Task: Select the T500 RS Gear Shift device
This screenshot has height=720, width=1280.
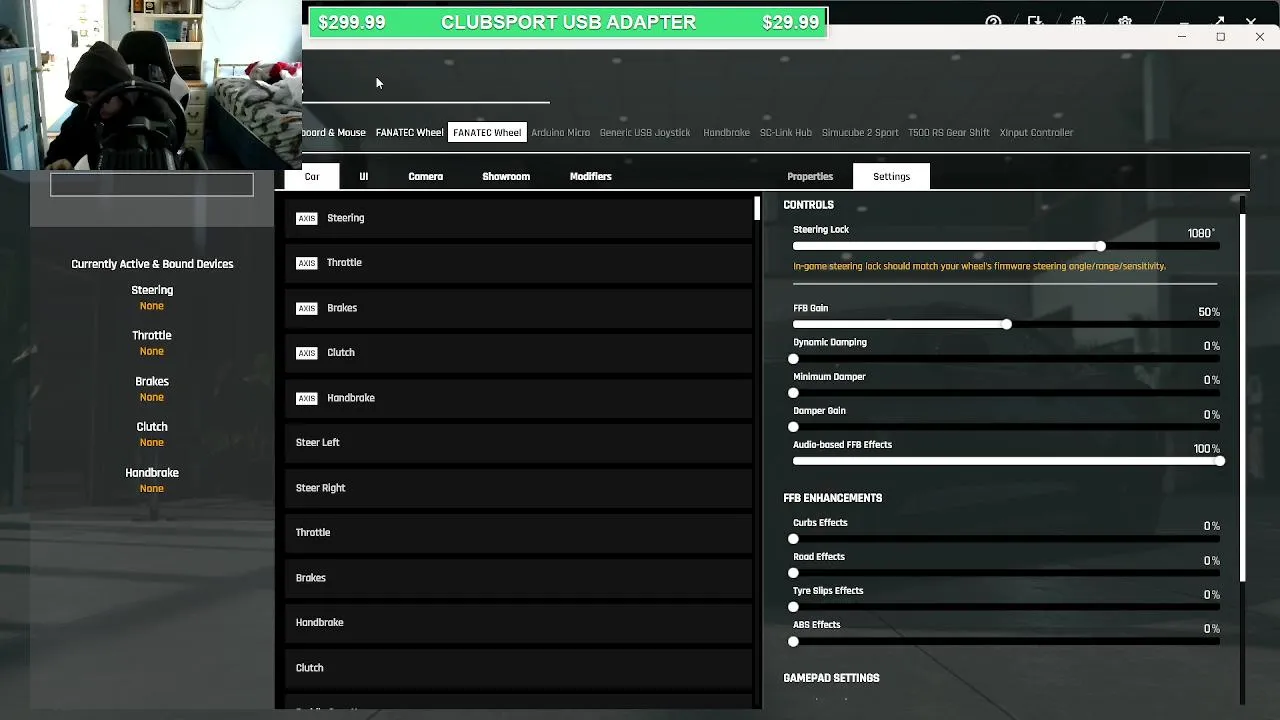Action: [x=949, y=132]
